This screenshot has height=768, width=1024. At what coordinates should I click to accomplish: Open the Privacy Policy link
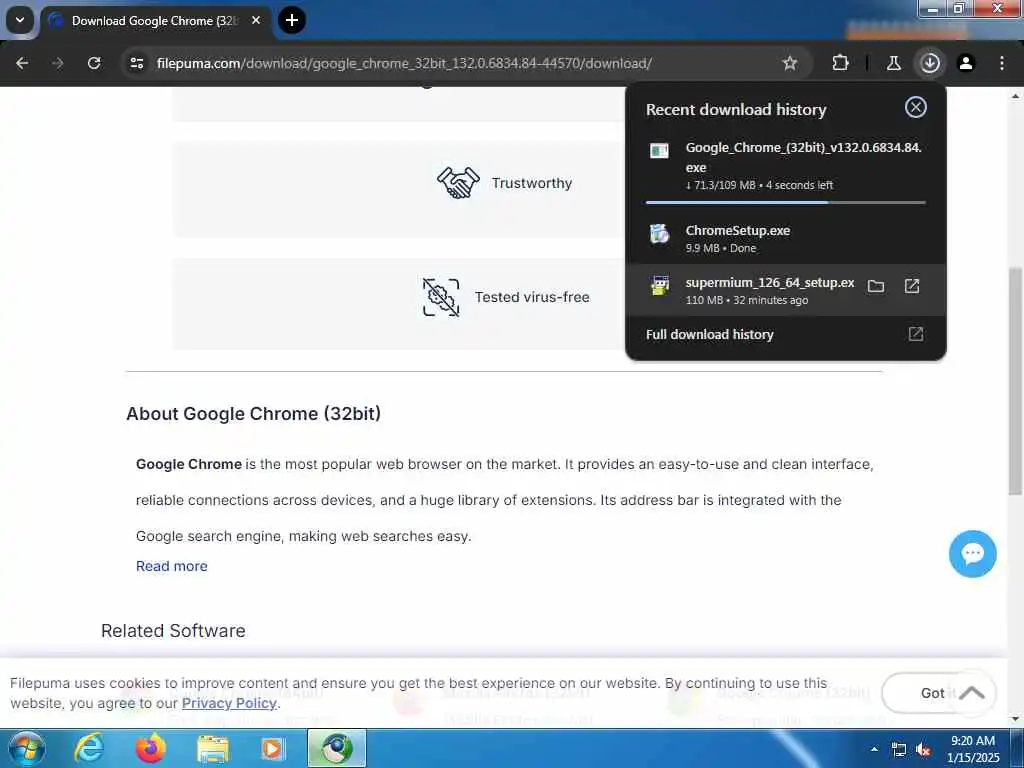tap(229, 703)
